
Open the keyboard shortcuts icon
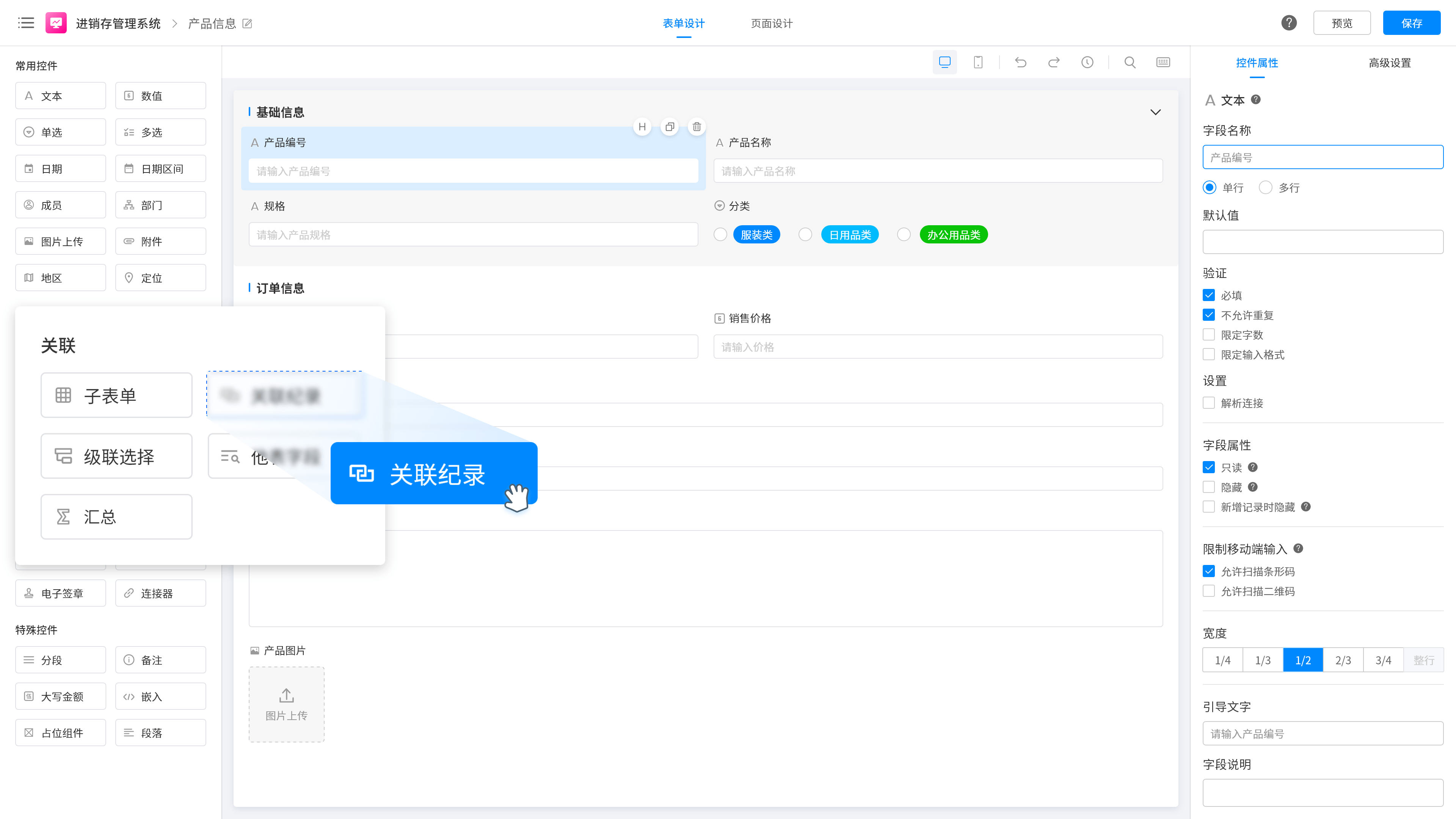click(1163, 62)
